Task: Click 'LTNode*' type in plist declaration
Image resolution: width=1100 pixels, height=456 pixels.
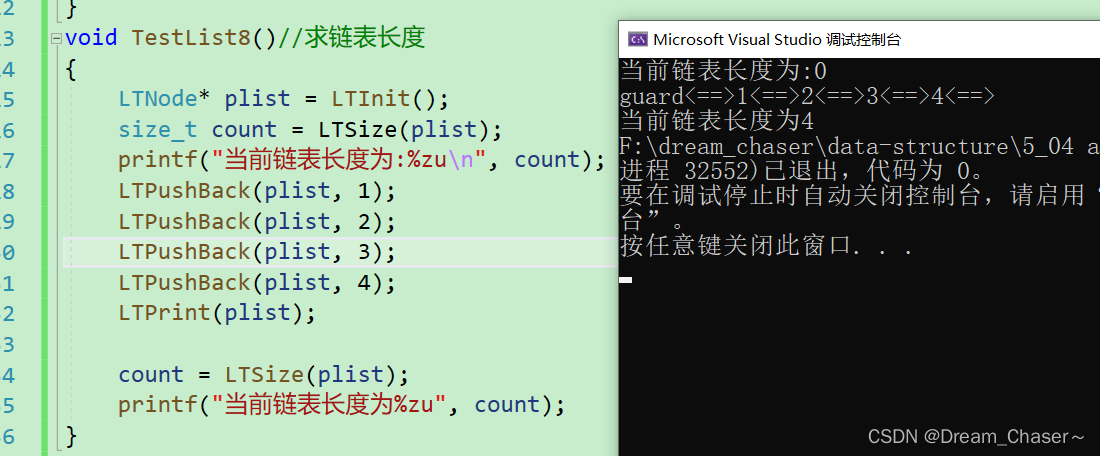Action: (x=164, y=99)
